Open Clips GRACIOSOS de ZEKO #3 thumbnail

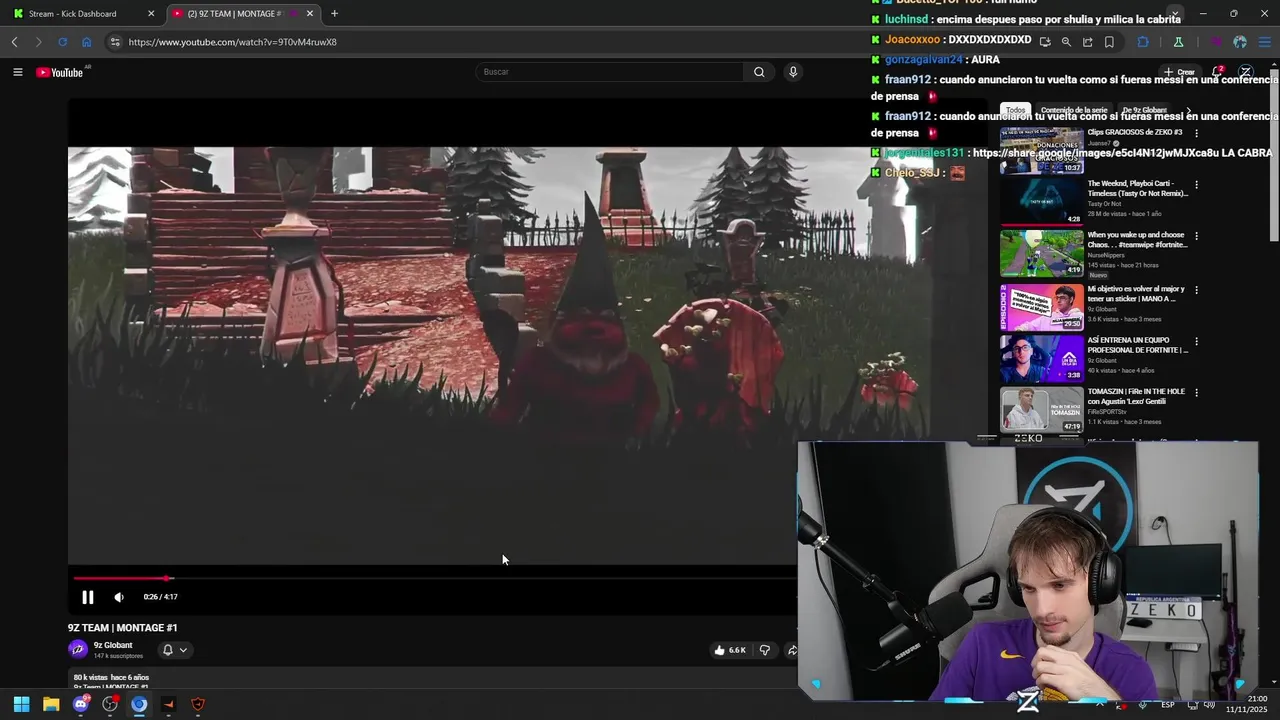tap(1042, 151)
